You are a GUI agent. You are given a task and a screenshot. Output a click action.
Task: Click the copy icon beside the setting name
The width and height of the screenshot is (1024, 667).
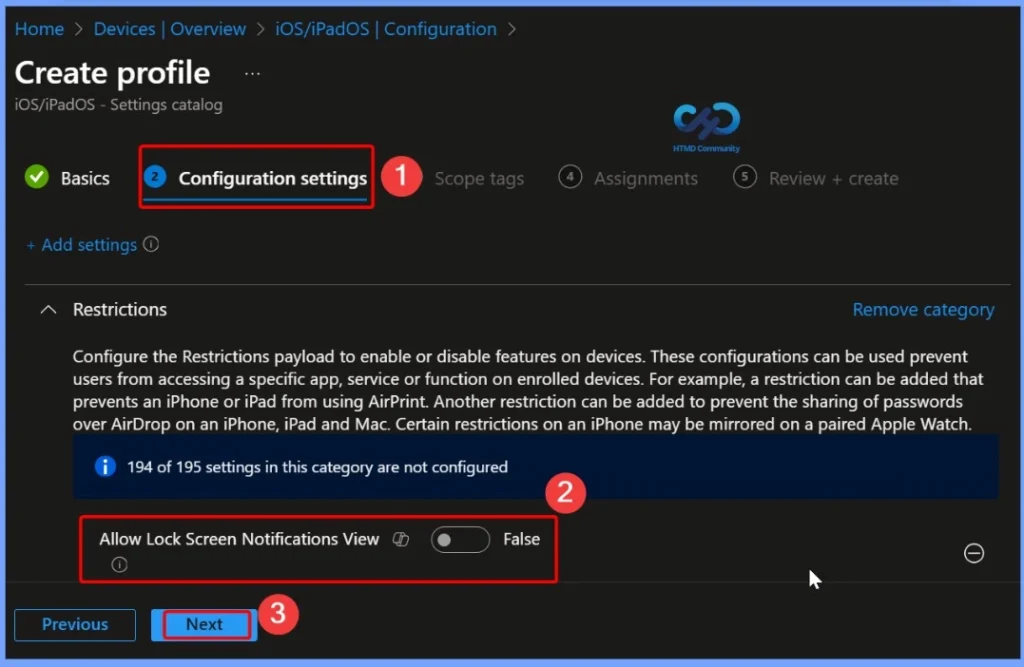(400, 538)
